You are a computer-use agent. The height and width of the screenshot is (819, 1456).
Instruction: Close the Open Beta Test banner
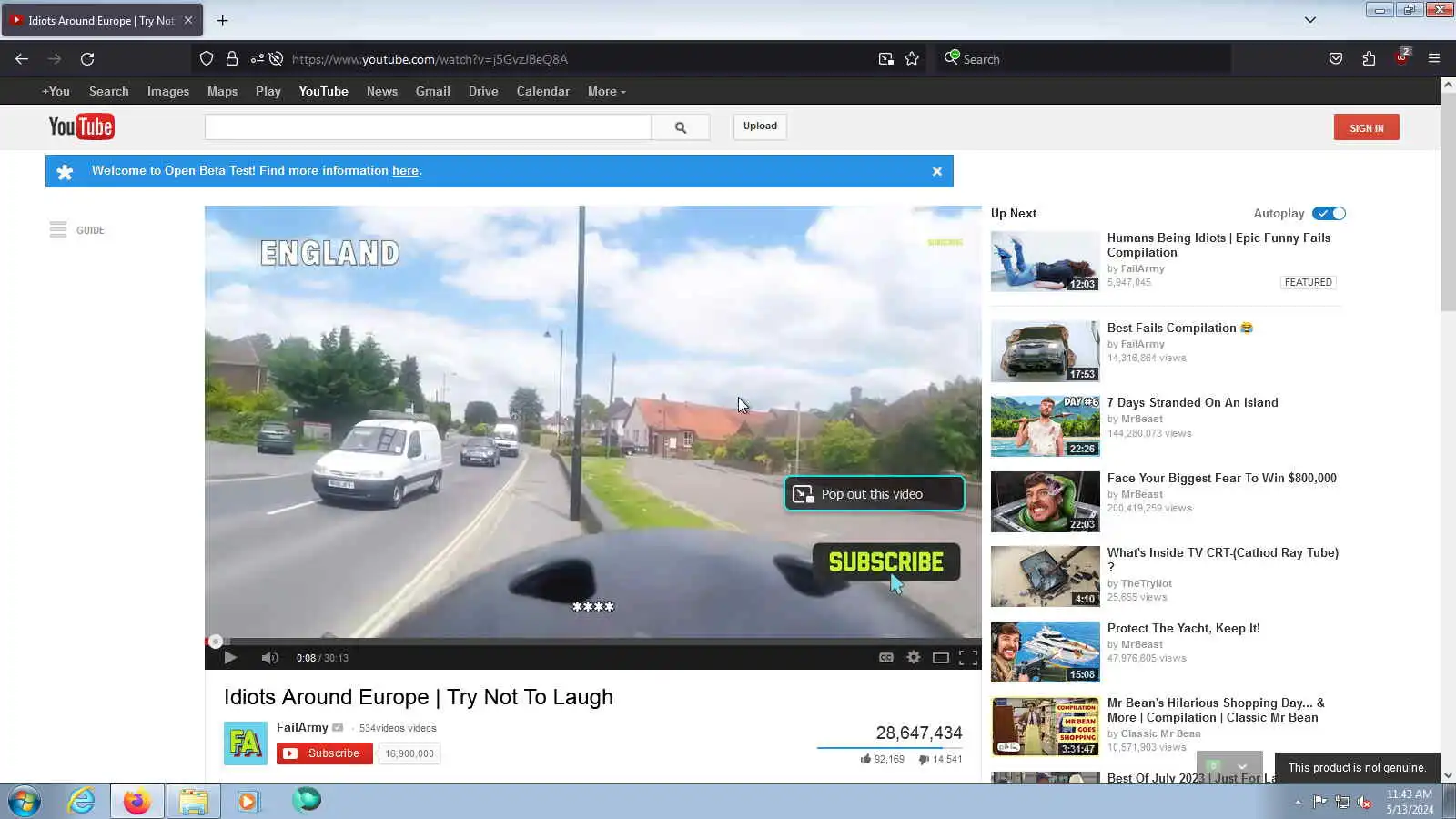(936, 171)
